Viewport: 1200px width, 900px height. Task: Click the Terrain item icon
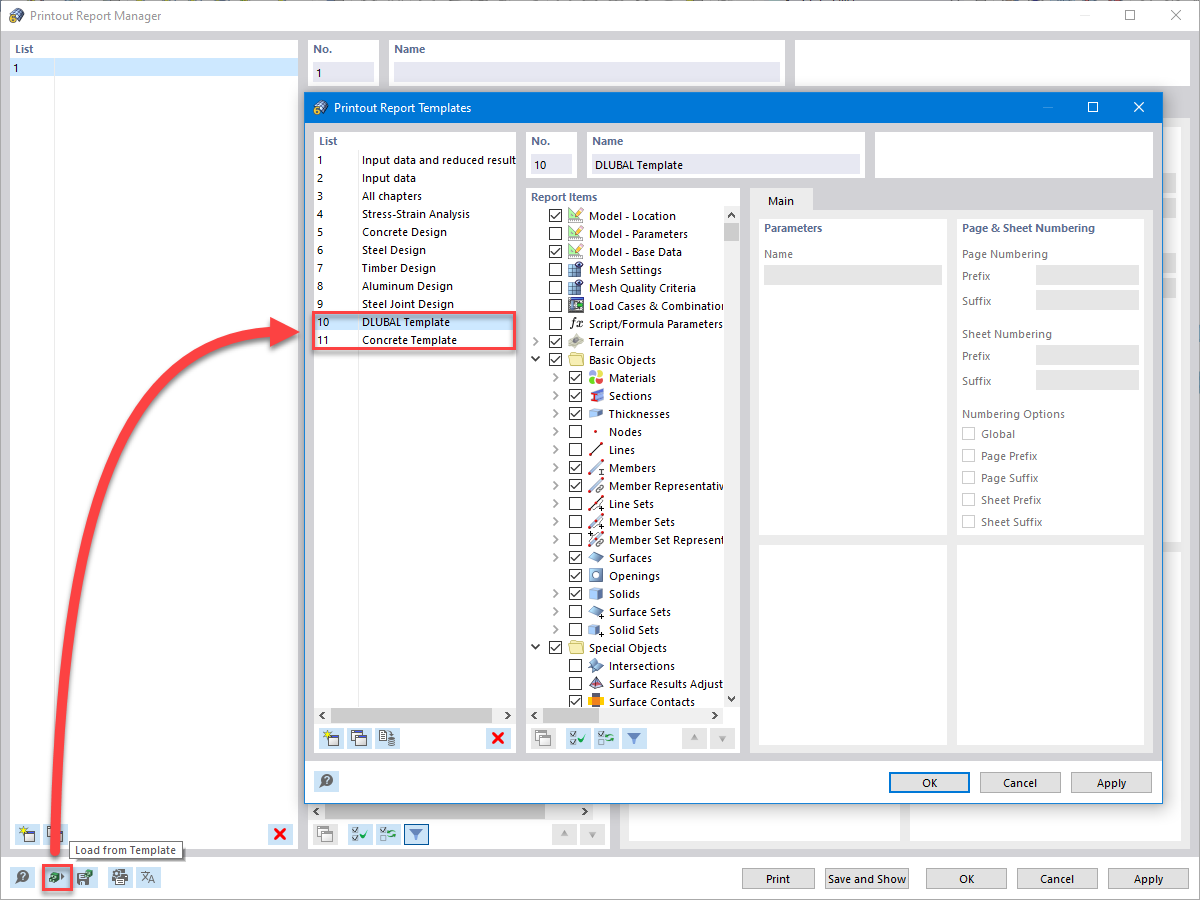tap(576, 342)
